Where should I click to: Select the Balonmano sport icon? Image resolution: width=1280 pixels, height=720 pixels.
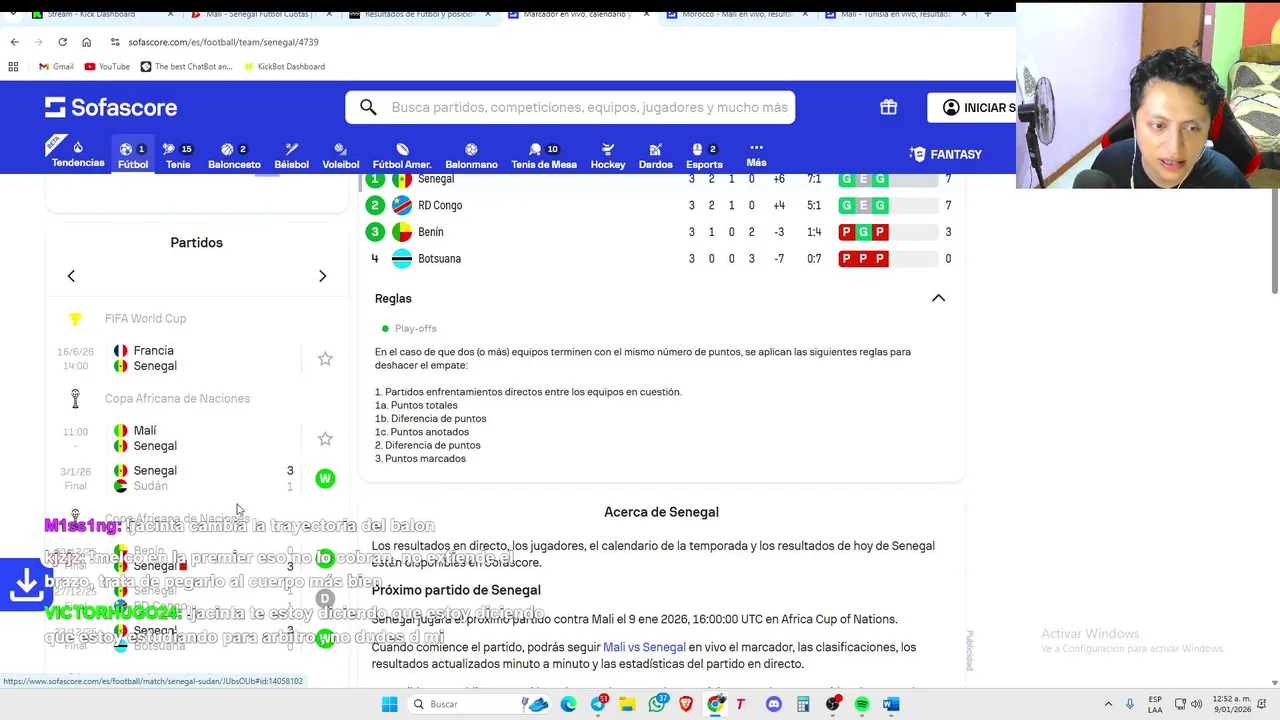[471, 154]
